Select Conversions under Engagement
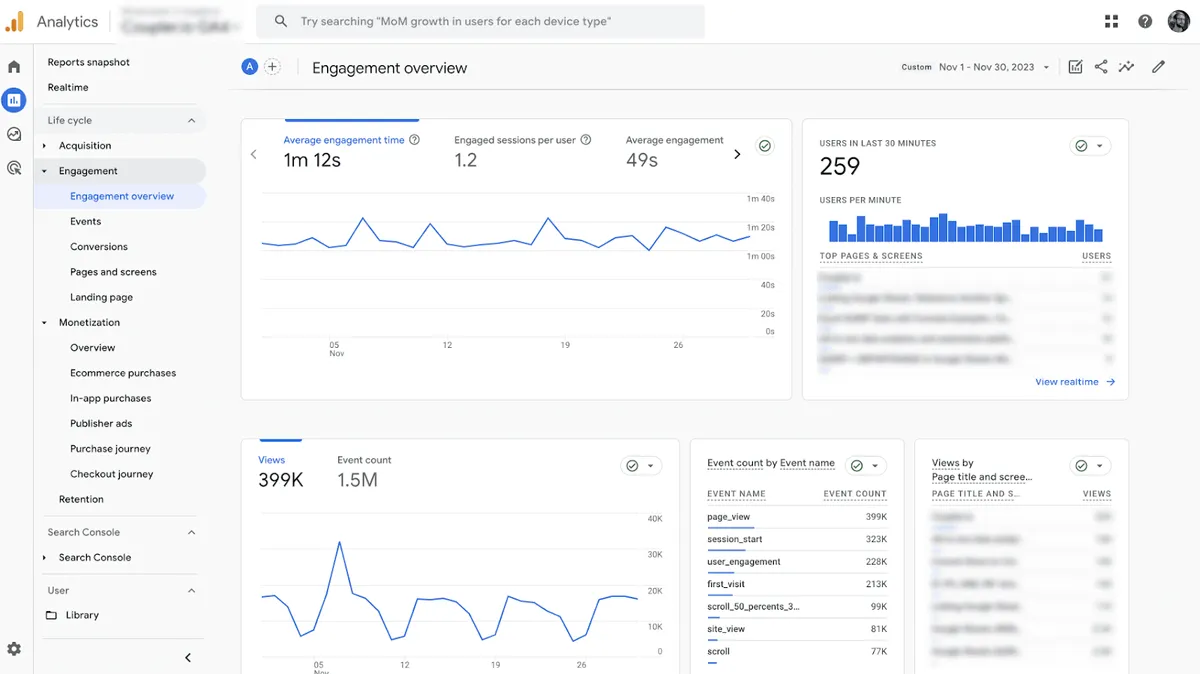The image size is (1200, 674). [99, 247]
